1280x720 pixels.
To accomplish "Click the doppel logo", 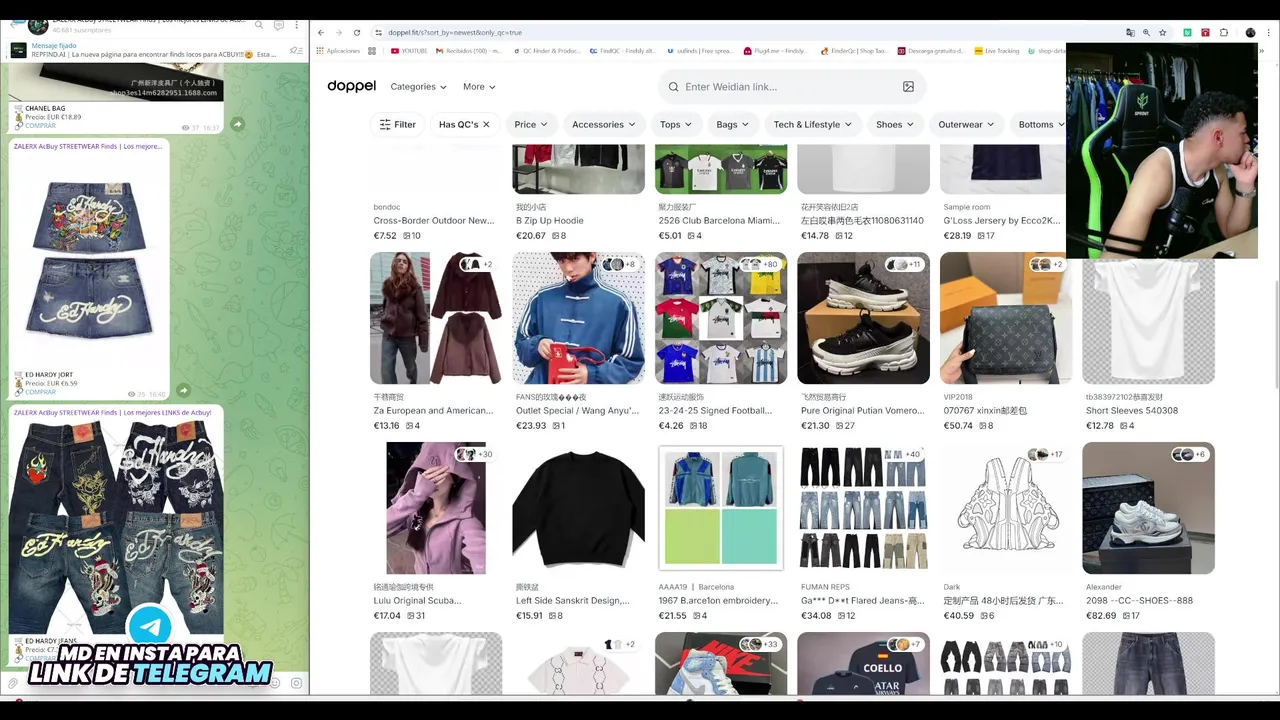I will tap(351, 86).
